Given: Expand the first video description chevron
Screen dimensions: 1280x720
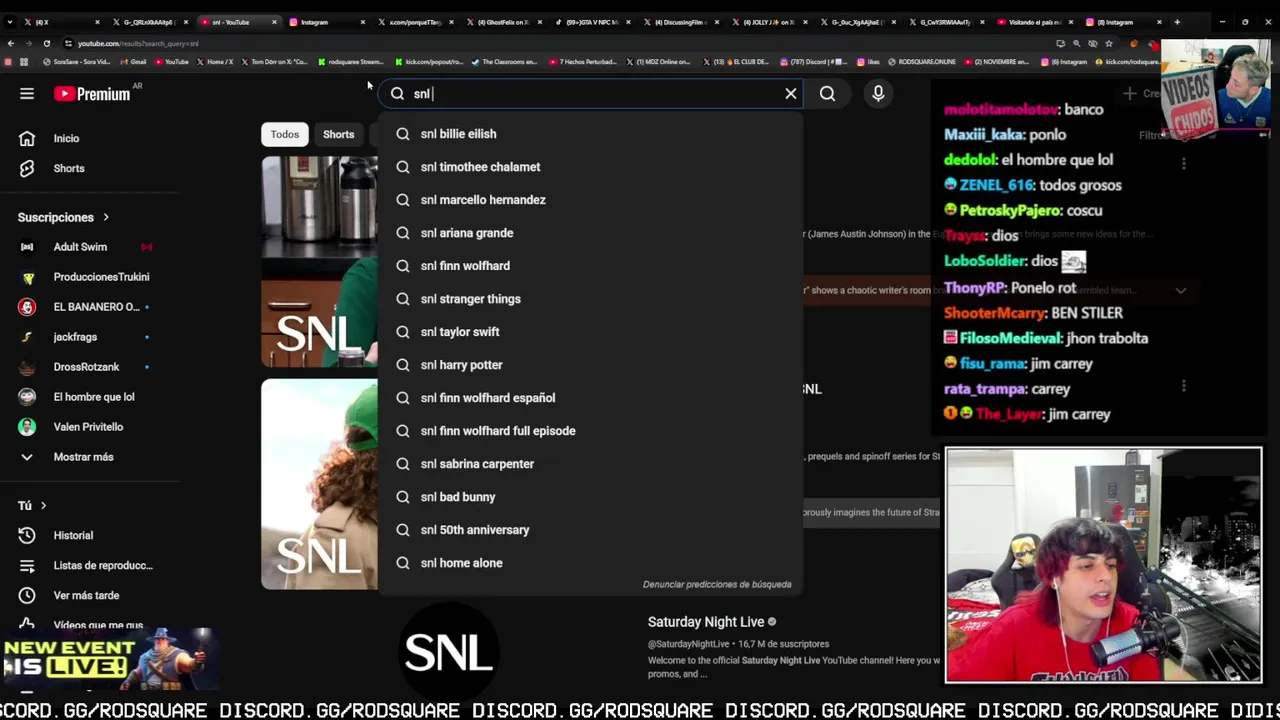Looking at the screenshot, I should (1181, 291).
